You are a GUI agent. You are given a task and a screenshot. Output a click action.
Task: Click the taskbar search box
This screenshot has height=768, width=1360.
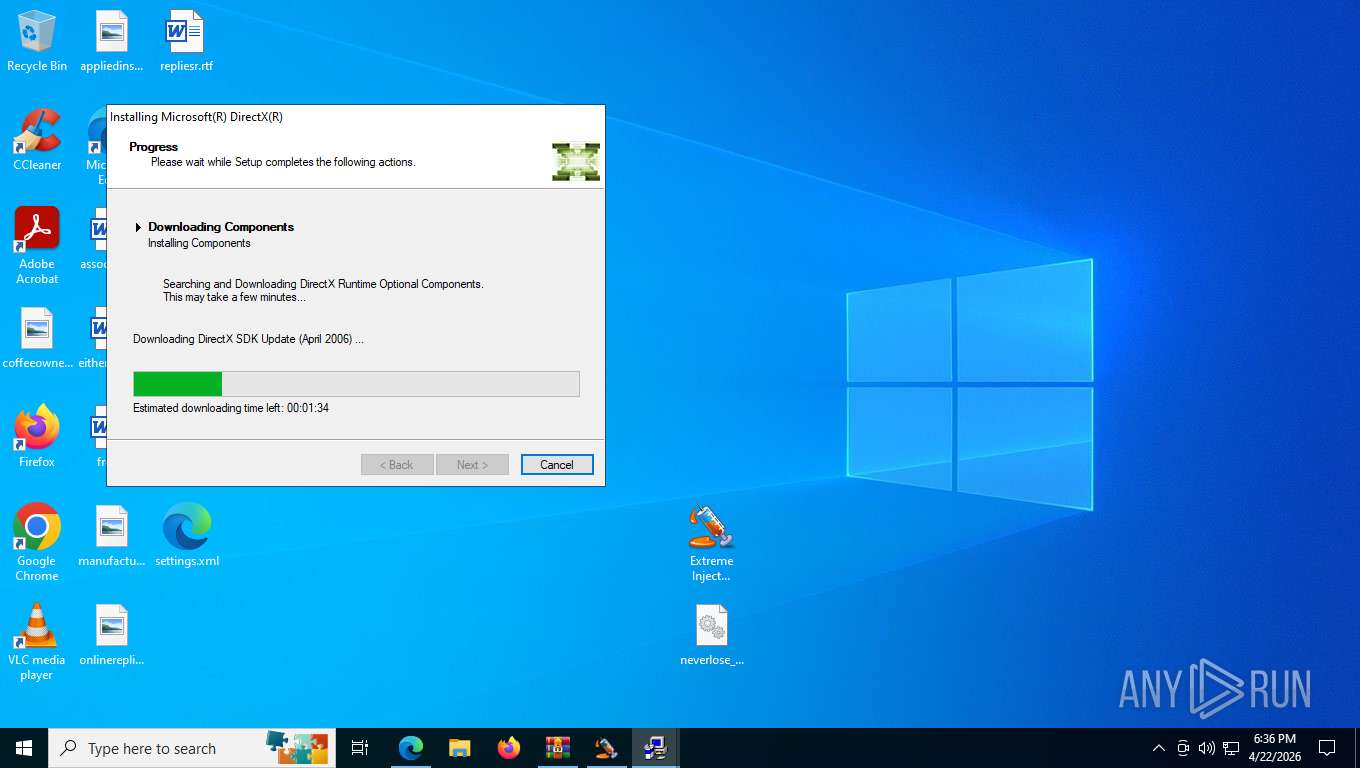(x=192, y=748)
